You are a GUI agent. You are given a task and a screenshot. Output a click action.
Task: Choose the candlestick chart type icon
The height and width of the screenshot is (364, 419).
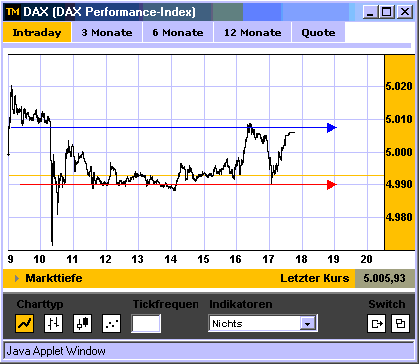[x=82, y=323]
